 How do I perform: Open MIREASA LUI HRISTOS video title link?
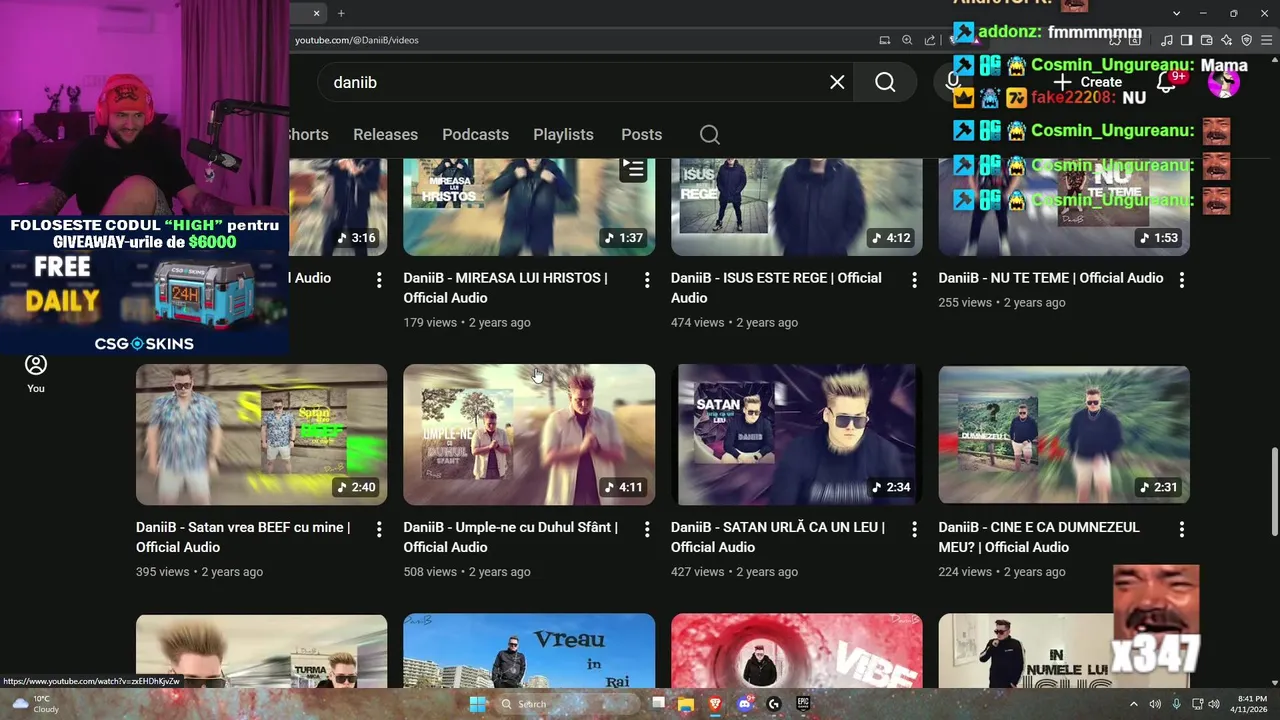pos(505,288)
